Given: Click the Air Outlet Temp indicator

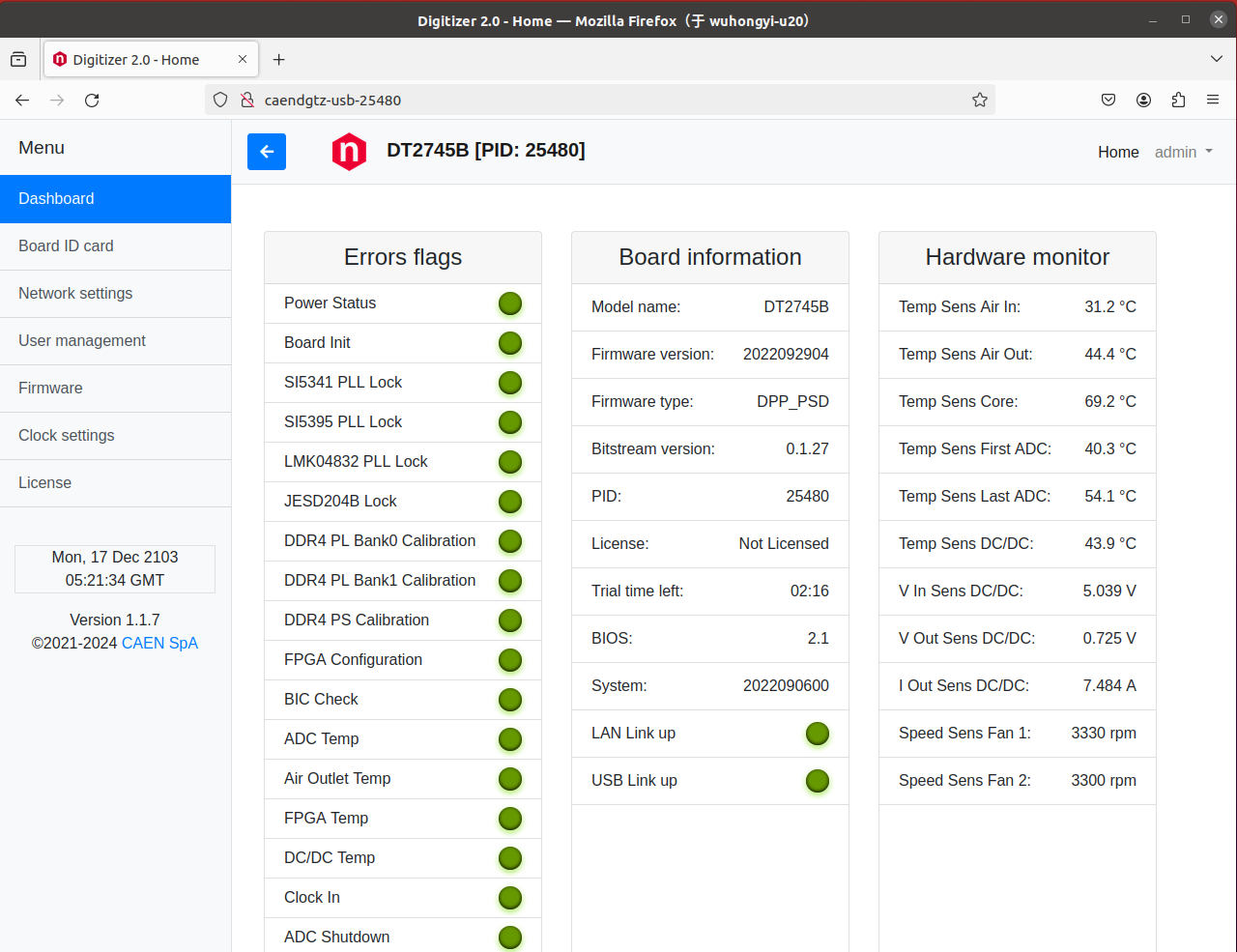Looking at the screenshot, I should click(510, 779).
